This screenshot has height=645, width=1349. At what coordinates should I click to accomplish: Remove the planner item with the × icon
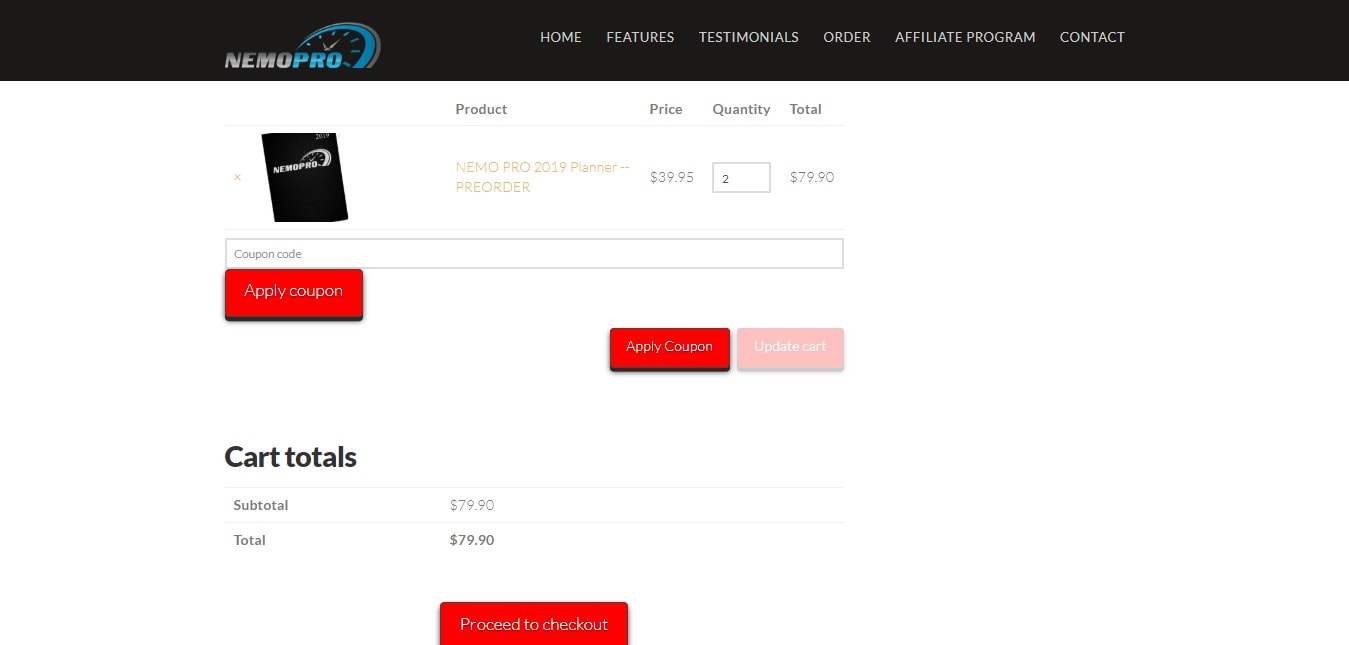tap(237, 177)
